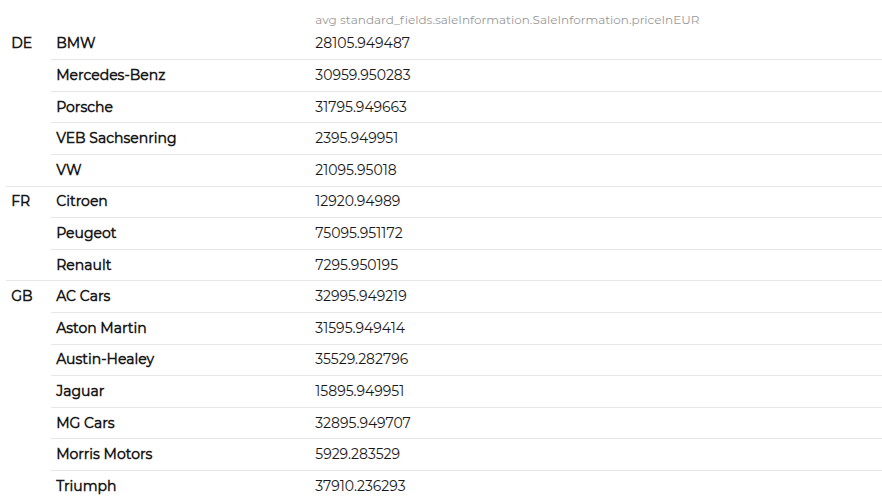
Task: Select the Triumph row label
Action: [86, 486]
